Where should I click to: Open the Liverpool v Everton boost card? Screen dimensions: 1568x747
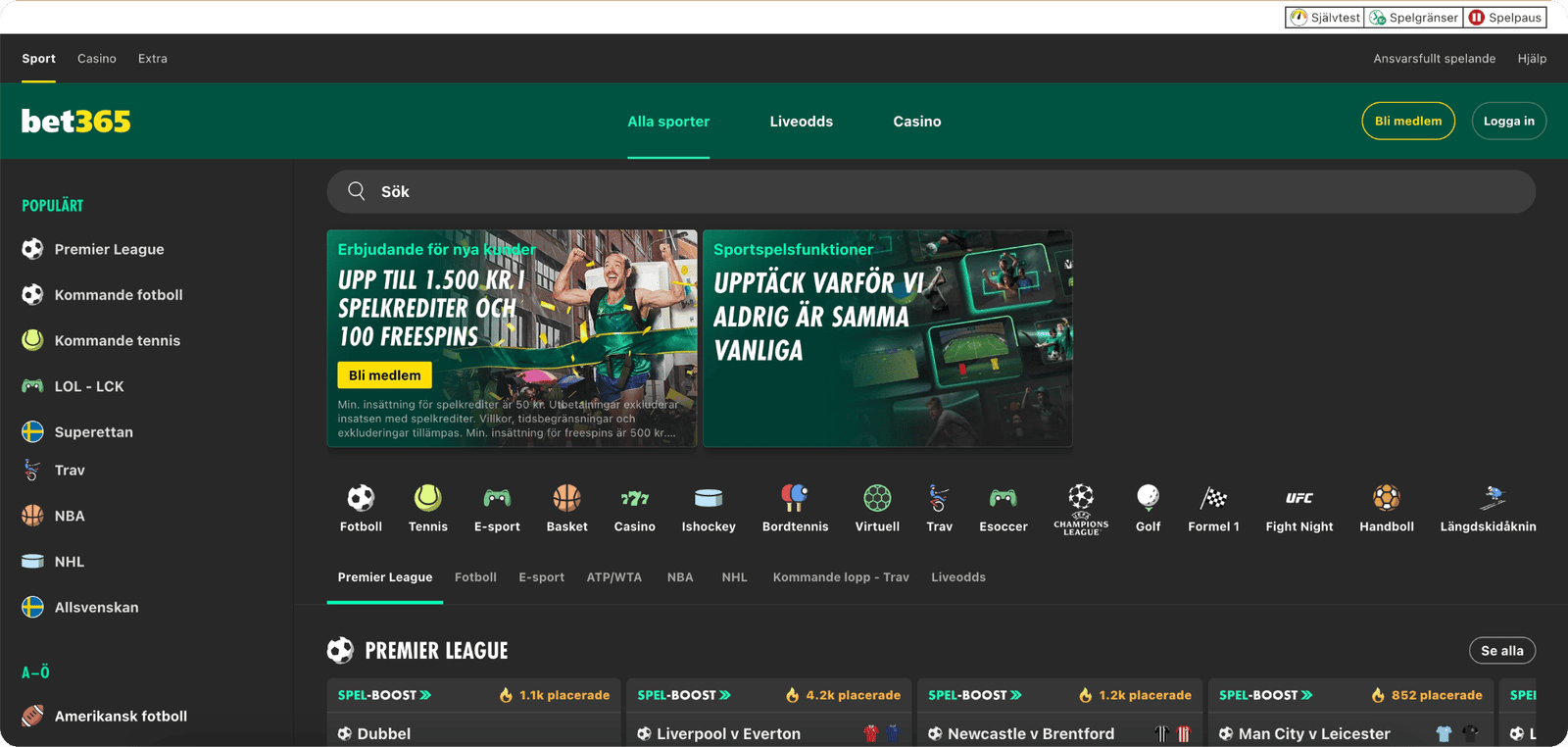[x=769, y=713]
